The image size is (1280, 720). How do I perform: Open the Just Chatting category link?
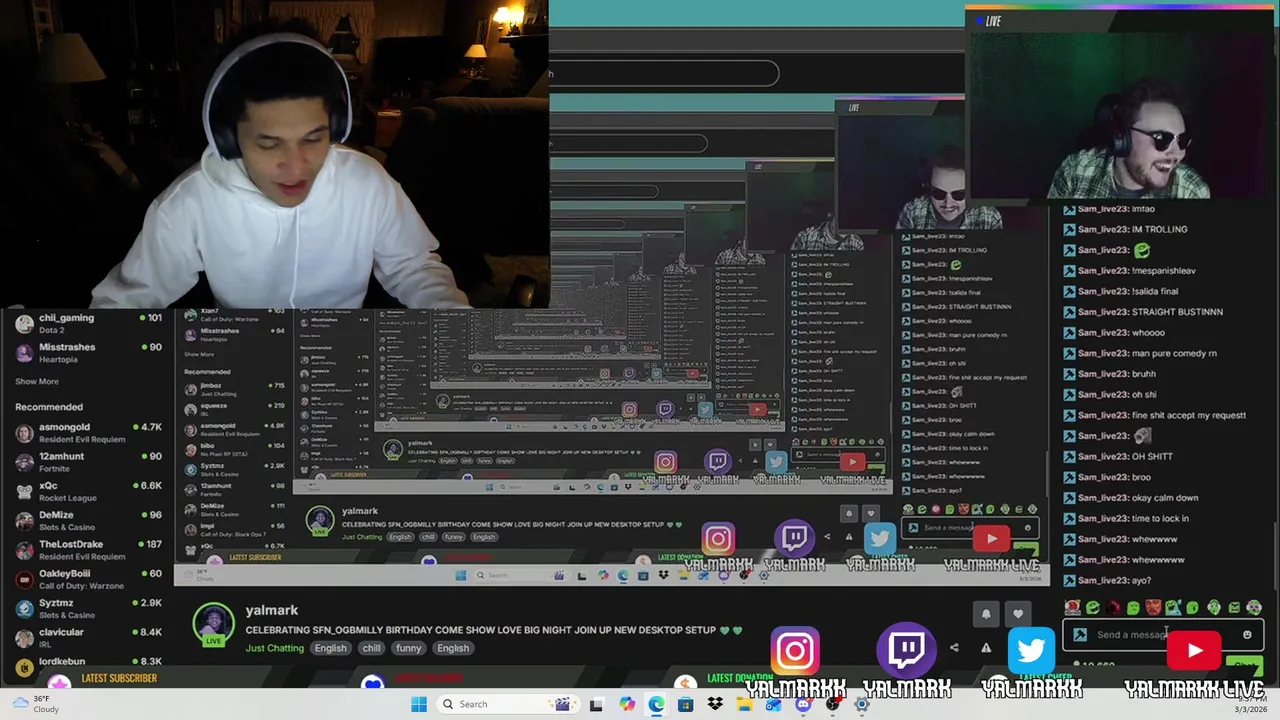point(274,648)
